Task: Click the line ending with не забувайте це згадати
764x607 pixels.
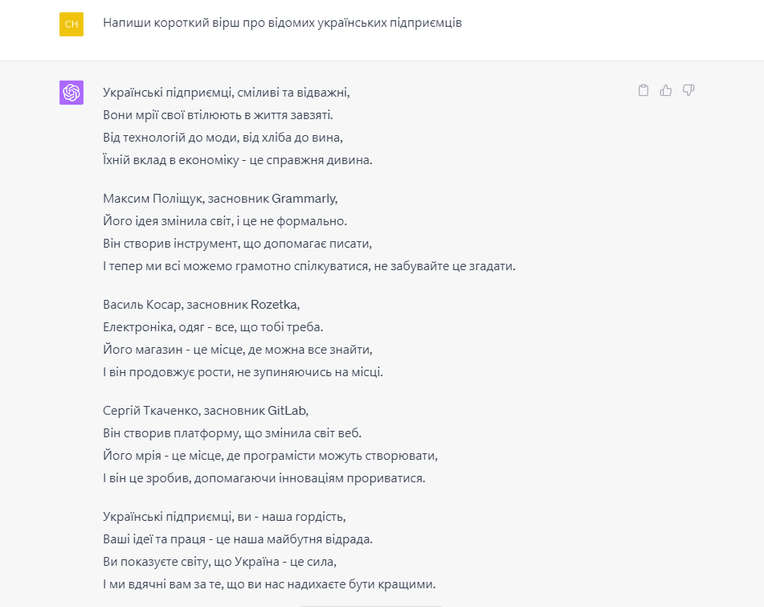Action: click(309, 266)
